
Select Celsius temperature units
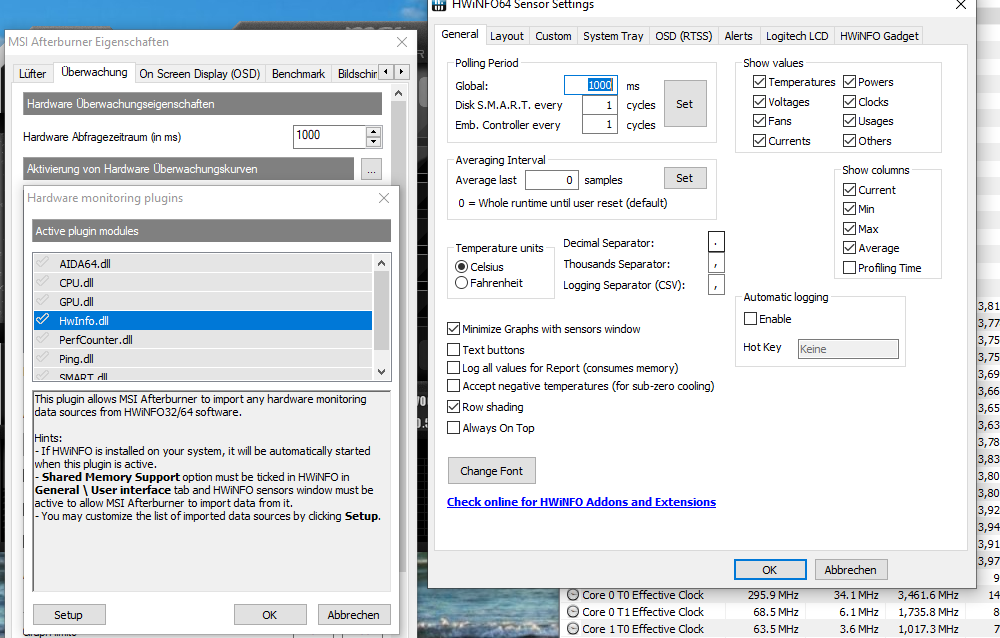point(462,267)
